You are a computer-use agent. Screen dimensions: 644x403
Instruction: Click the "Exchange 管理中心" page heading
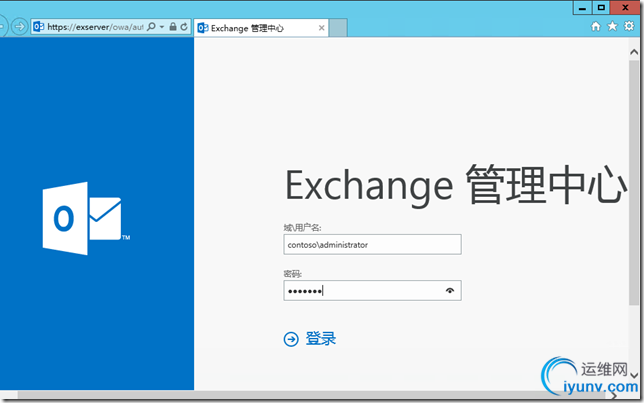(456, 186)
